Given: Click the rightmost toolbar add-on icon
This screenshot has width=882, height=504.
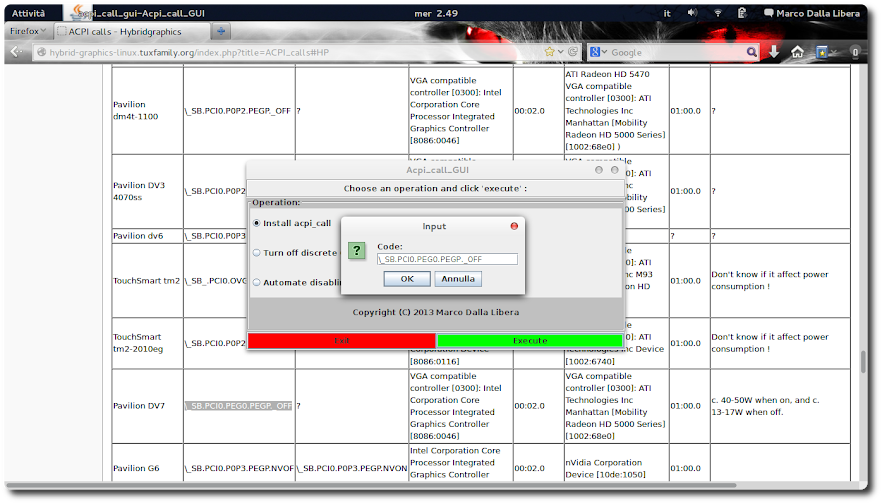Looking at the screenshot, I should [x=854, y=52].
